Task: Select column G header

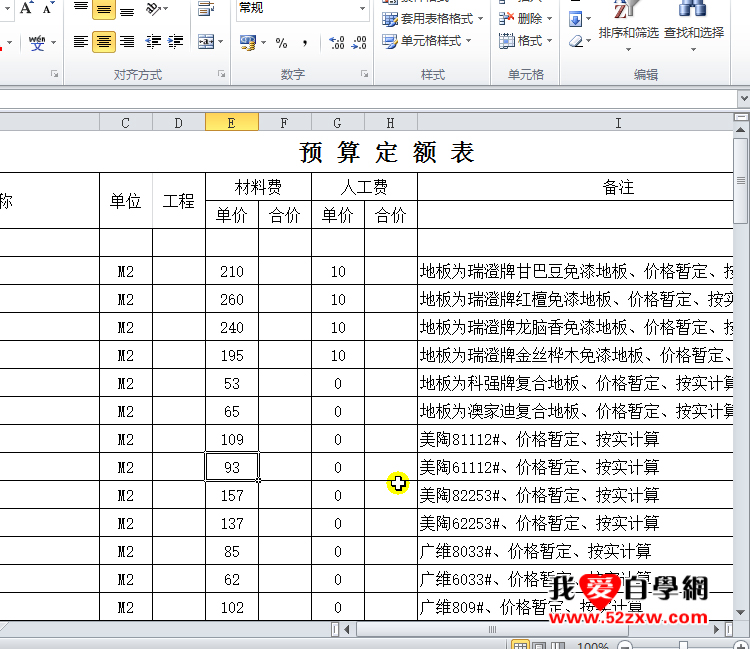Action: (338, 123)
